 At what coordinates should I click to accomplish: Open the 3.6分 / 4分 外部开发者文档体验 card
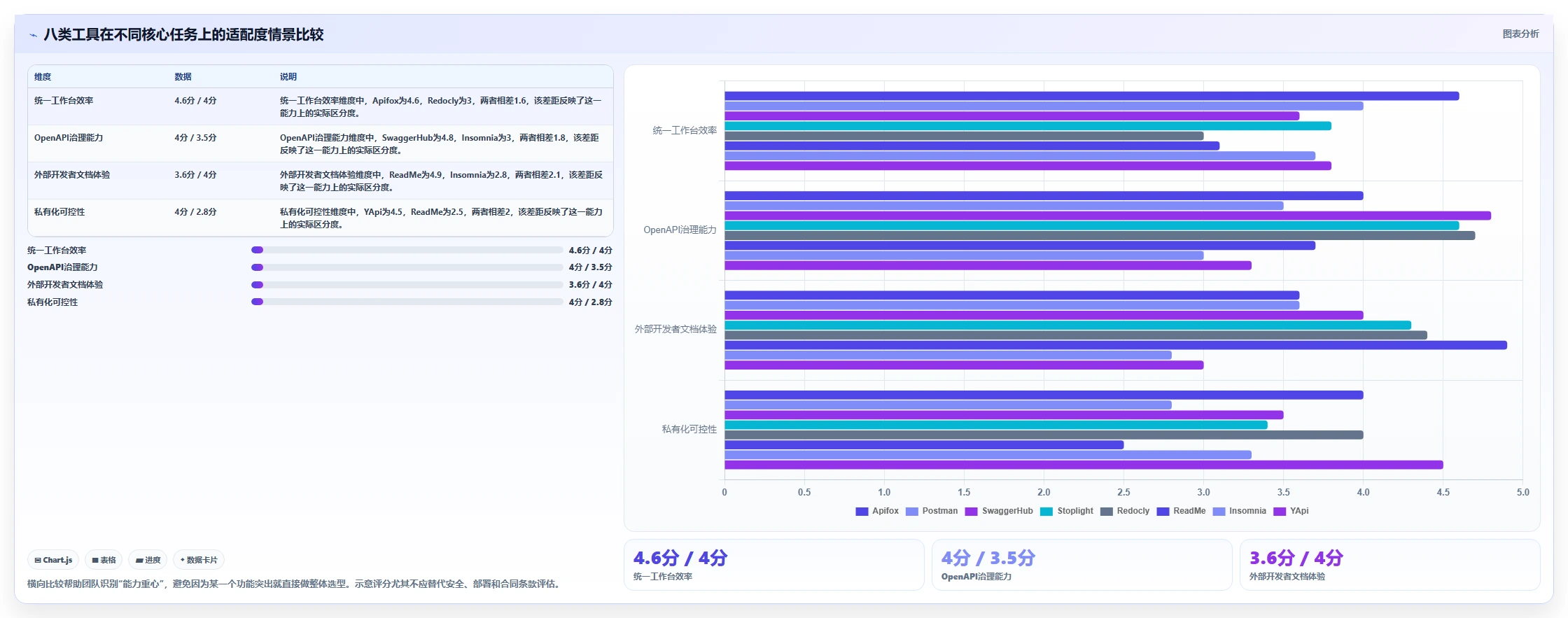pyautogui.click(x=1390, y=565)
